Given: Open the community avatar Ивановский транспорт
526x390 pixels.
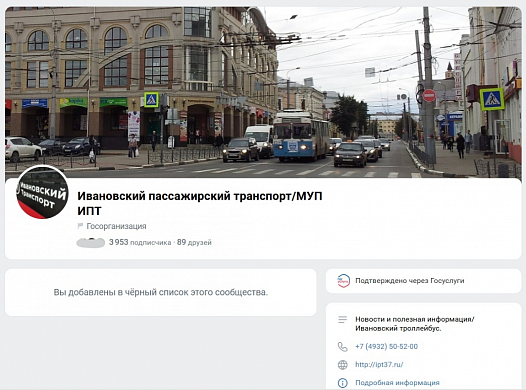Looking at the screenshot, I should coord(42,192).
